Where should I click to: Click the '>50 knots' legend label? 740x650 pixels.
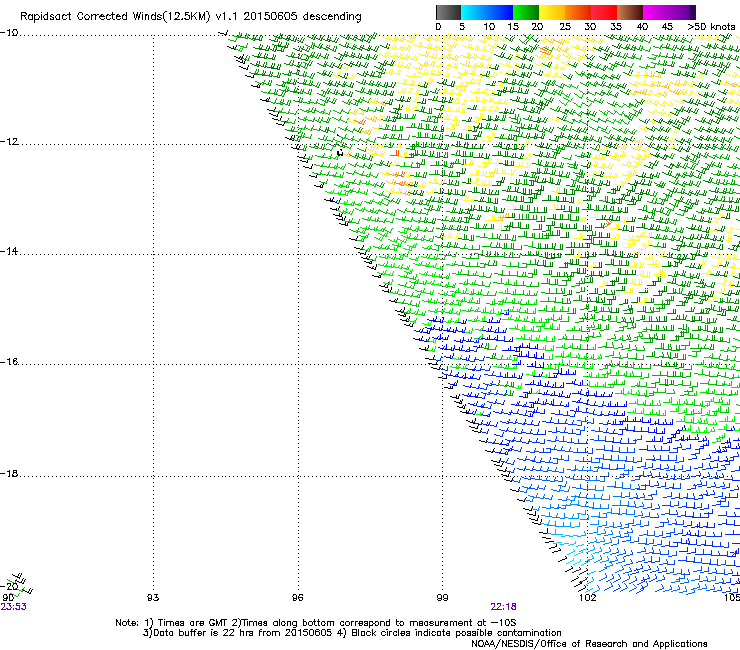(x=711, y=27)
